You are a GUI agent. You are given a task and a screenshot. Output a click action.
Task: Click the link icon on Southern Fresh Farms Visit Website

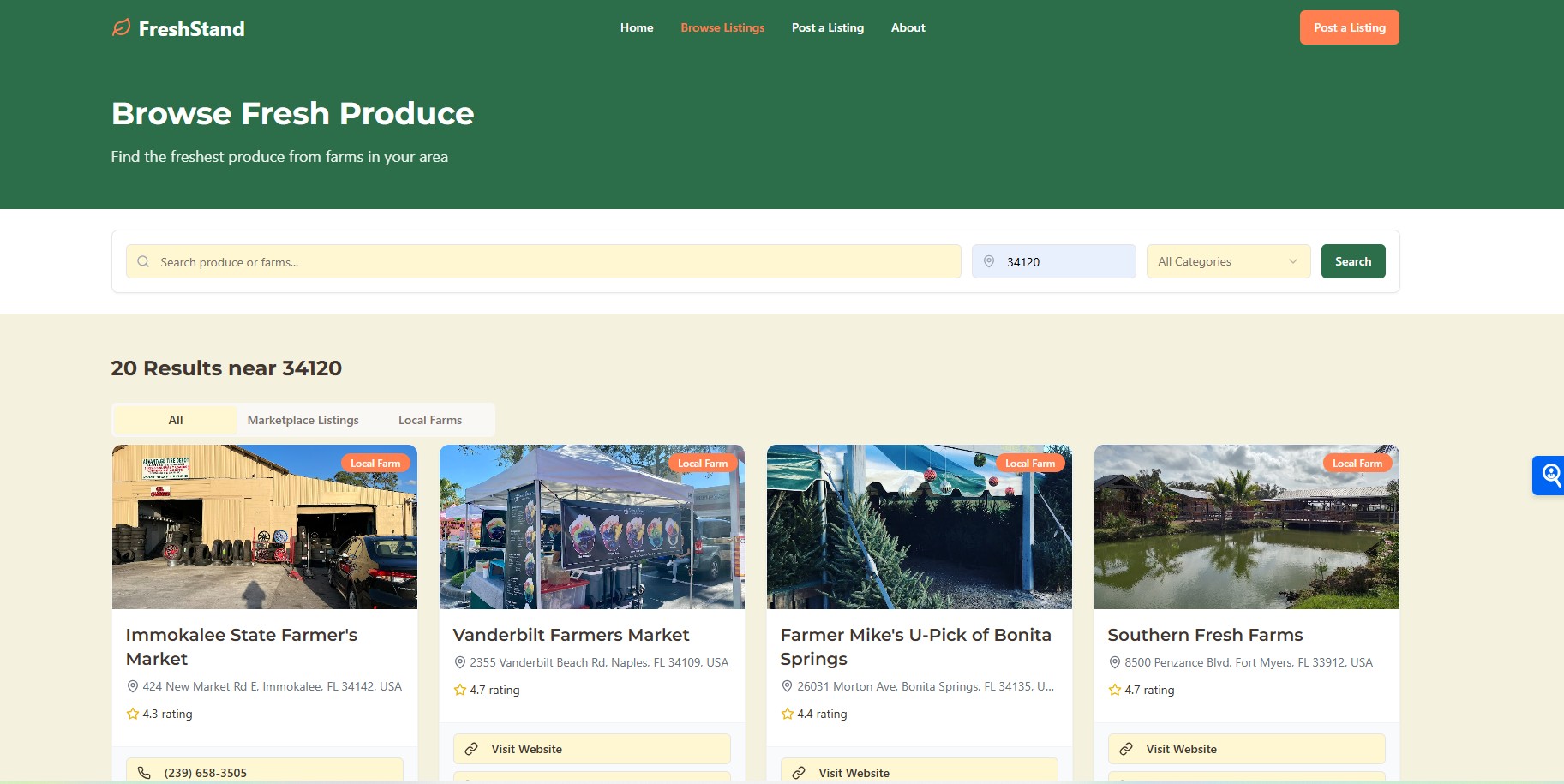point(1126,749)
